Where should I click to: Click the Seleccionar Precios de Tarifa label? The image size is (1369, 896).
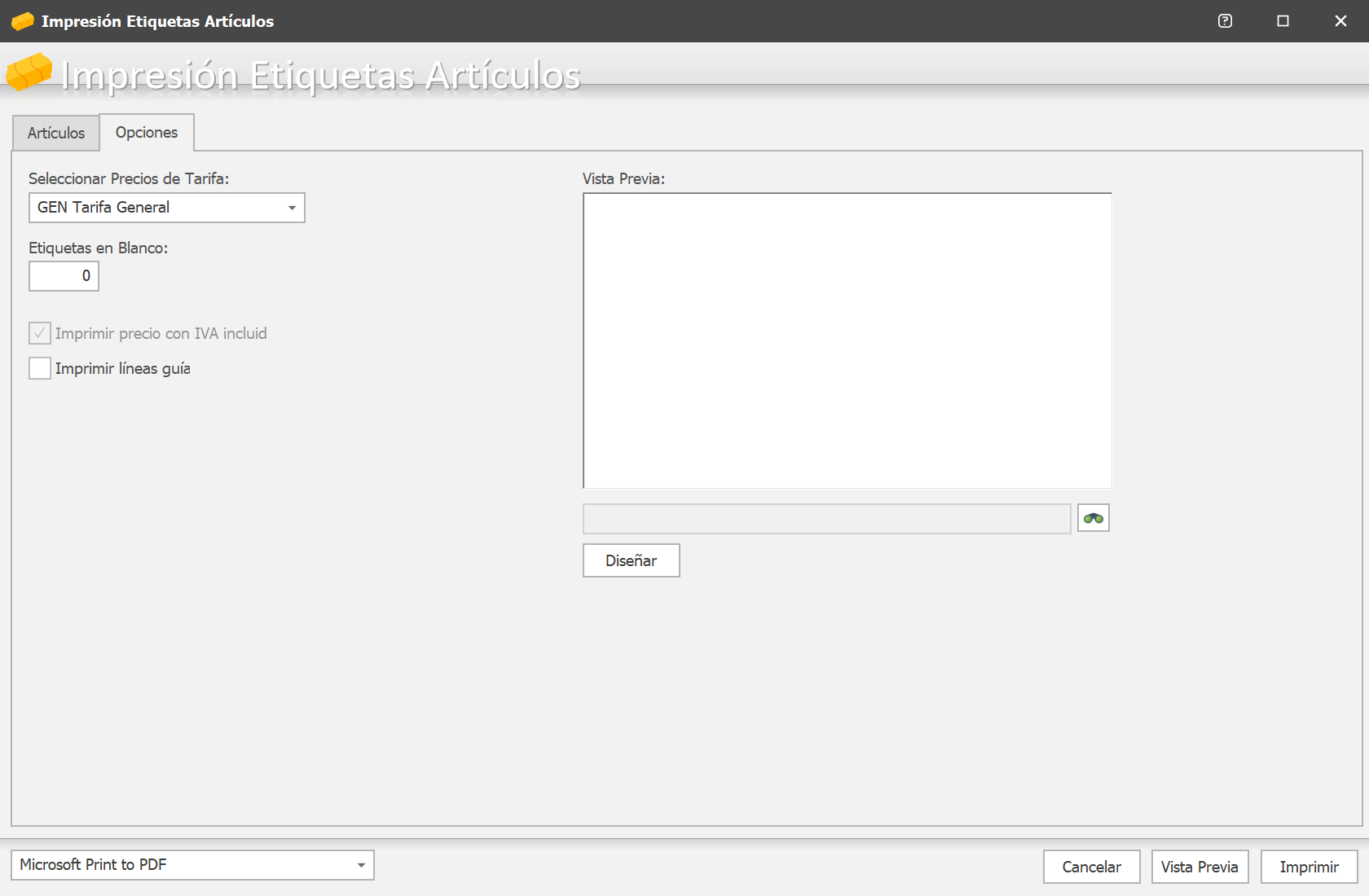[x=129, y=178]
